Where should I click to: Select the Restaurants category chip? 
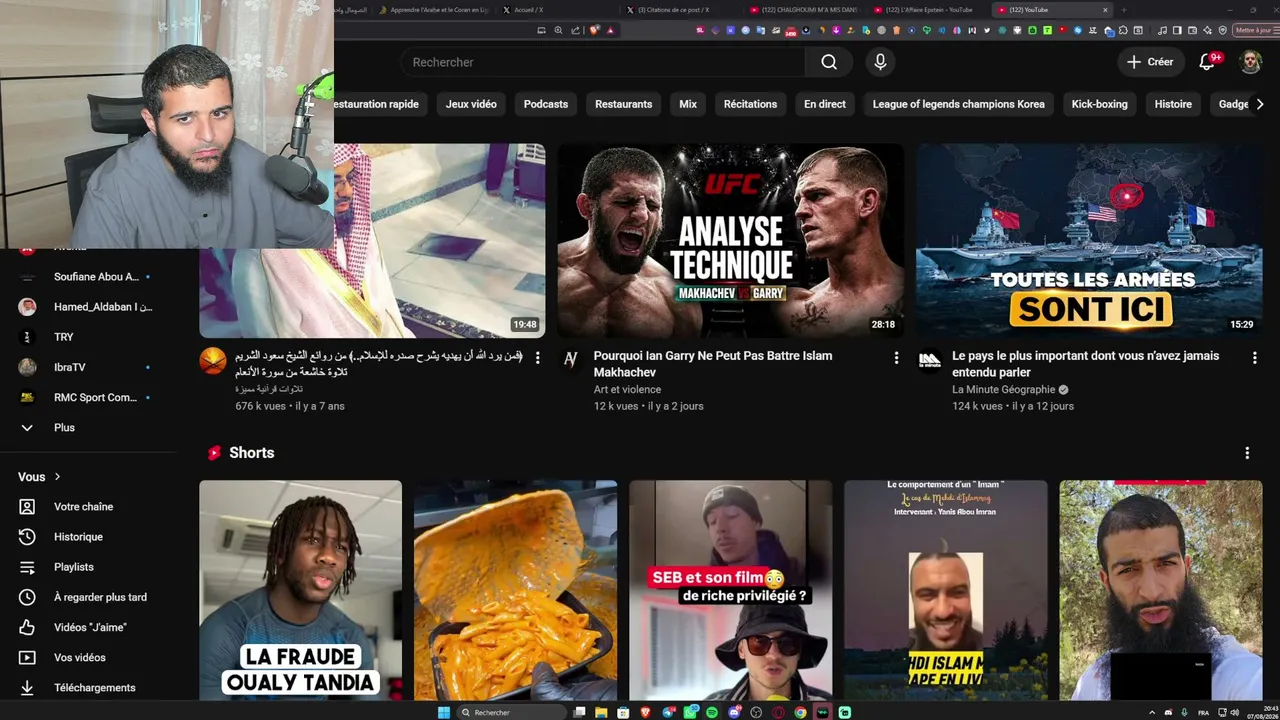point(623,104)
